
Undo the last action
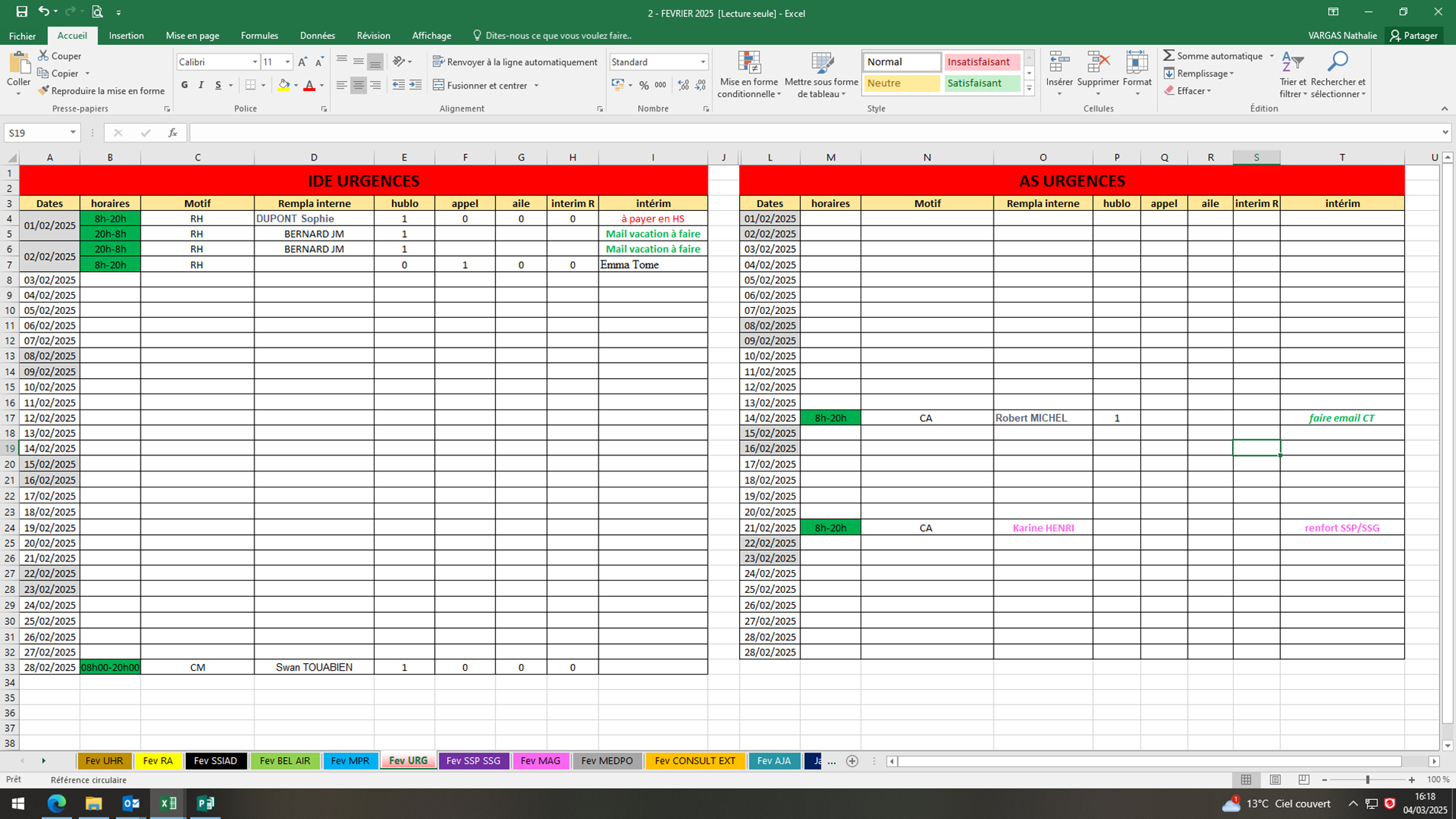(x=44, y=12)
